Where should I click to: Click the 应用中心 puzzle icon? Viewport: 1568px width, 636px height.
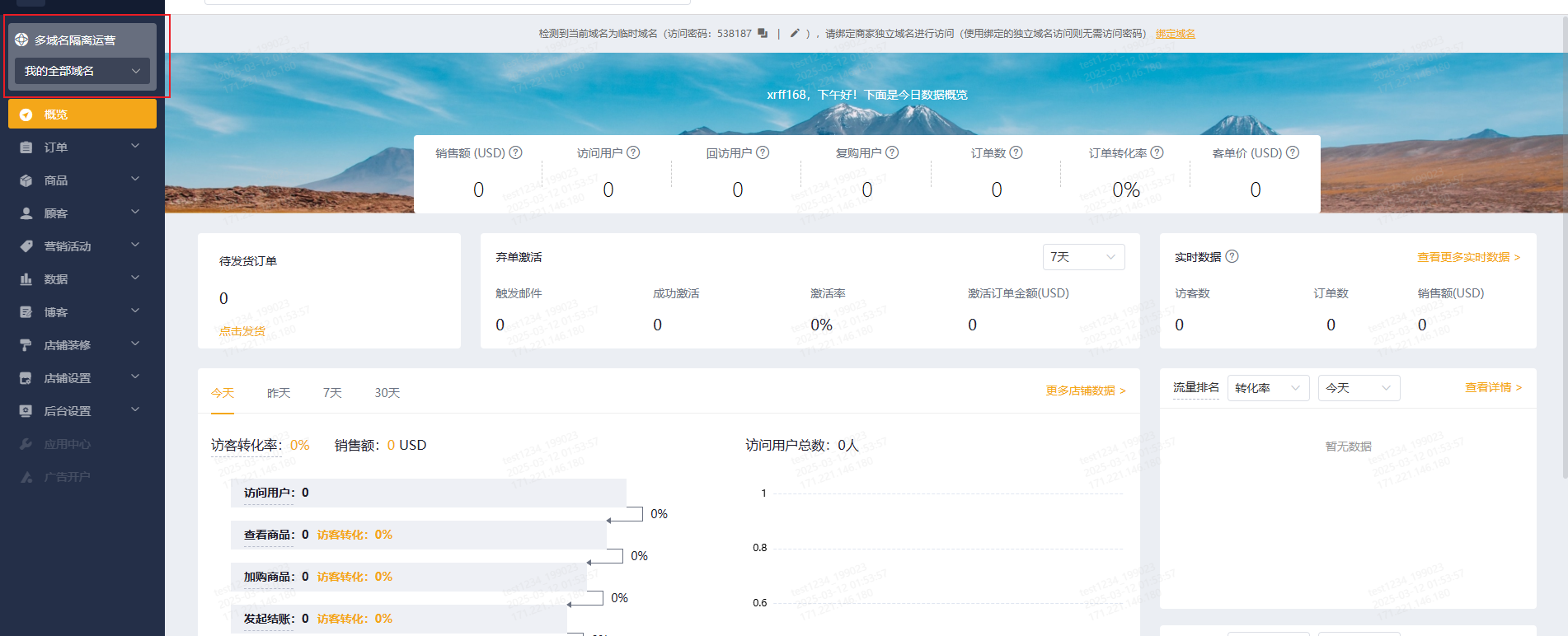(26, 444)
